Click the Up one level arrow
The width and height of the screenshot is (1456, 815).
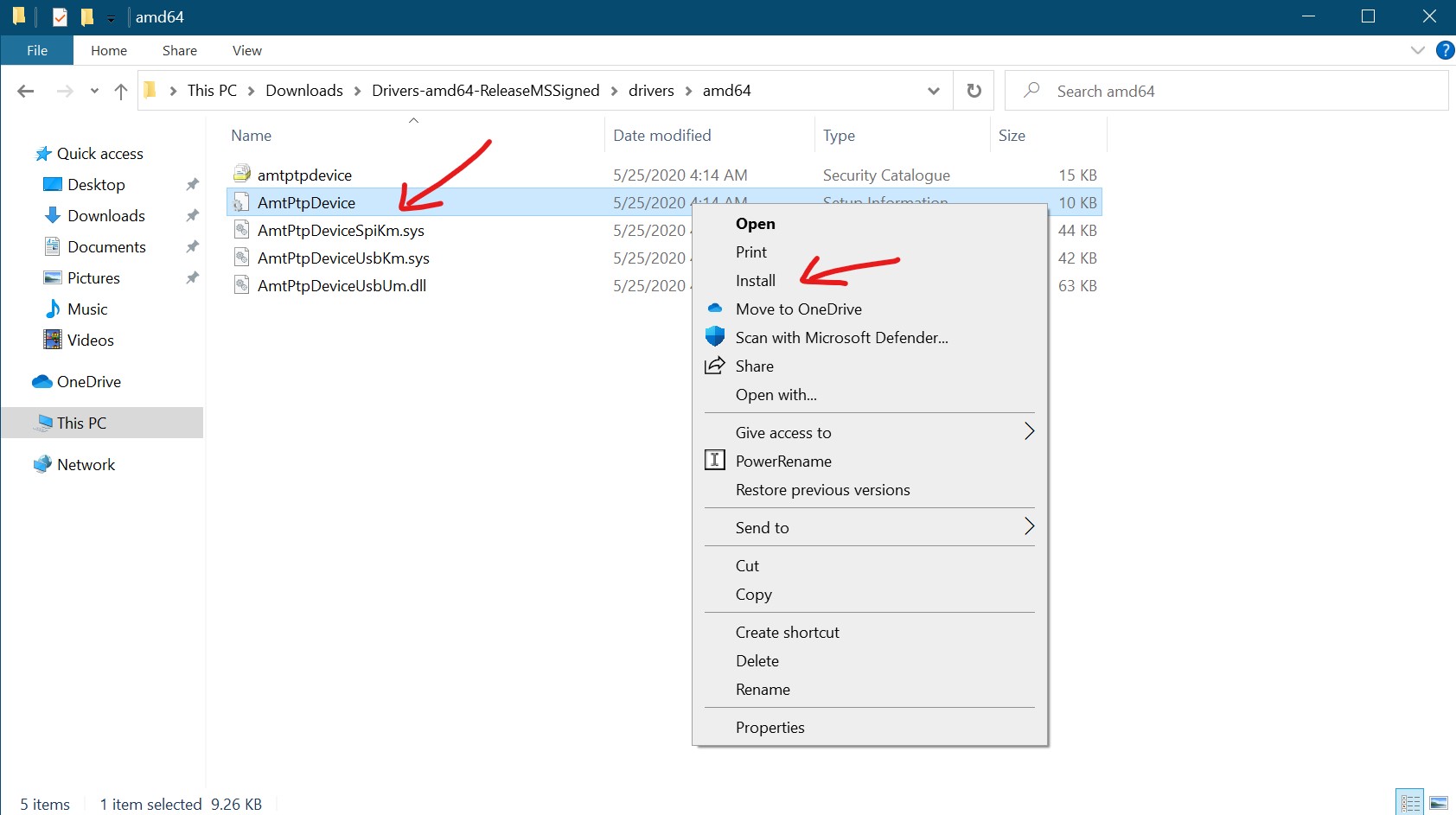coord(121,92)
